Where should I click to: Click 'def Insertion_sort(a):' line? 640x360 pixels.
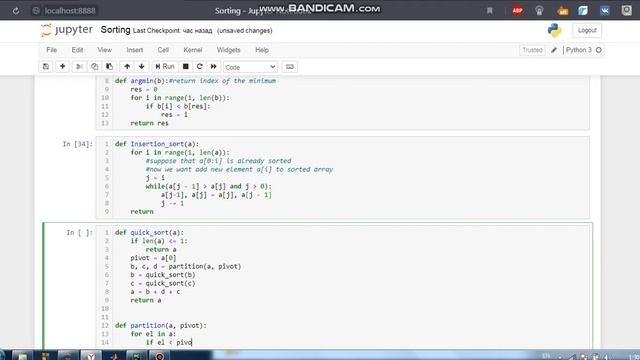tap(157, 144)
